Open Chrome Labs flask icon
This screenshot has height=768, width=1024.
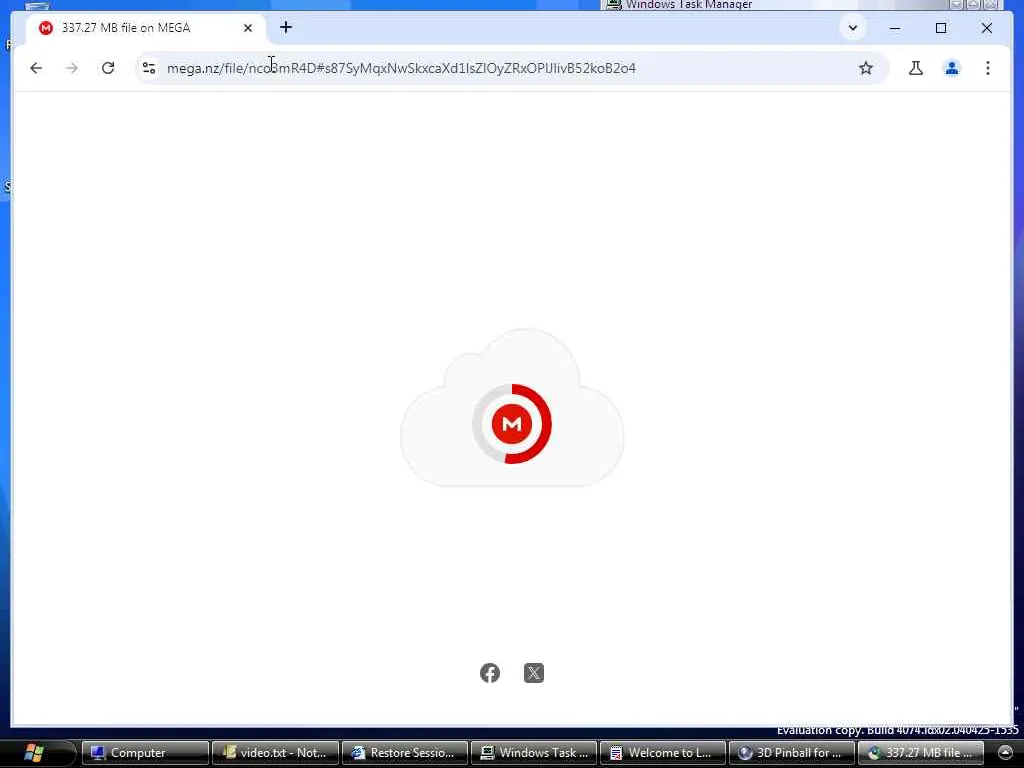coord(916,68)
